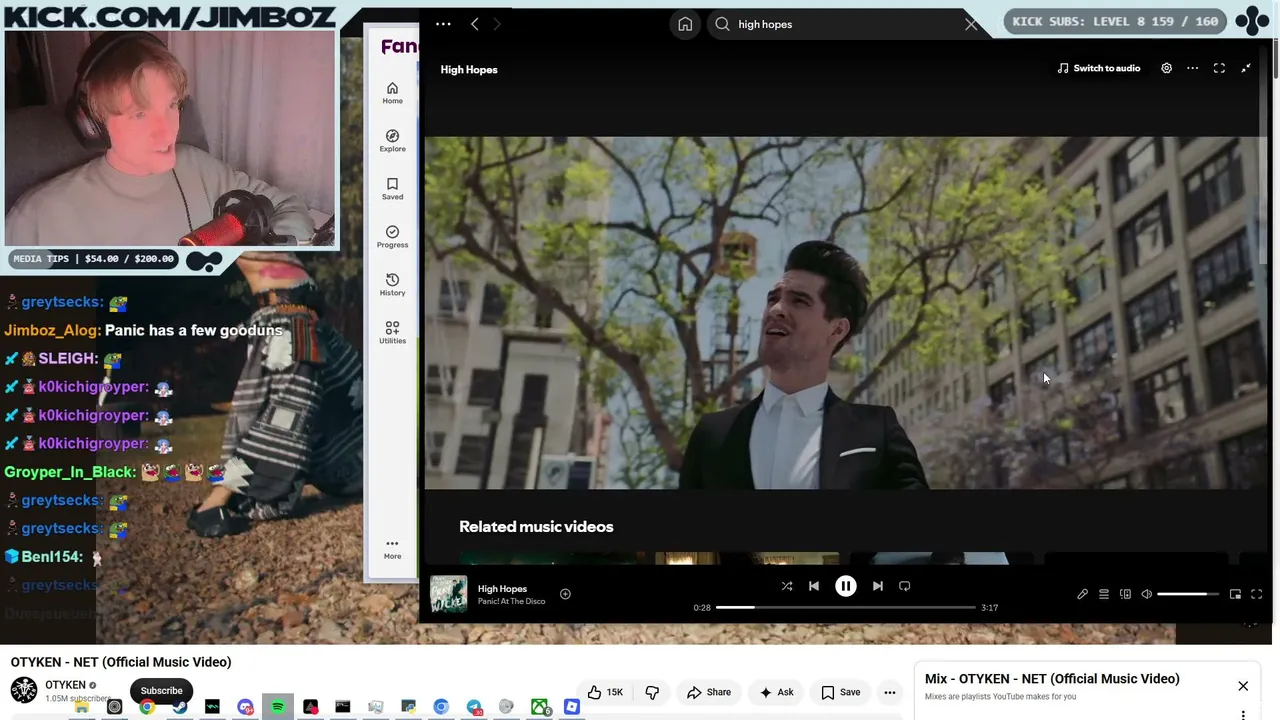The width and height of the screenshot is (1280, 720).
Task: Open High Hopes track link in player bar
Action: pyautogui.click(x=502, y=589)
